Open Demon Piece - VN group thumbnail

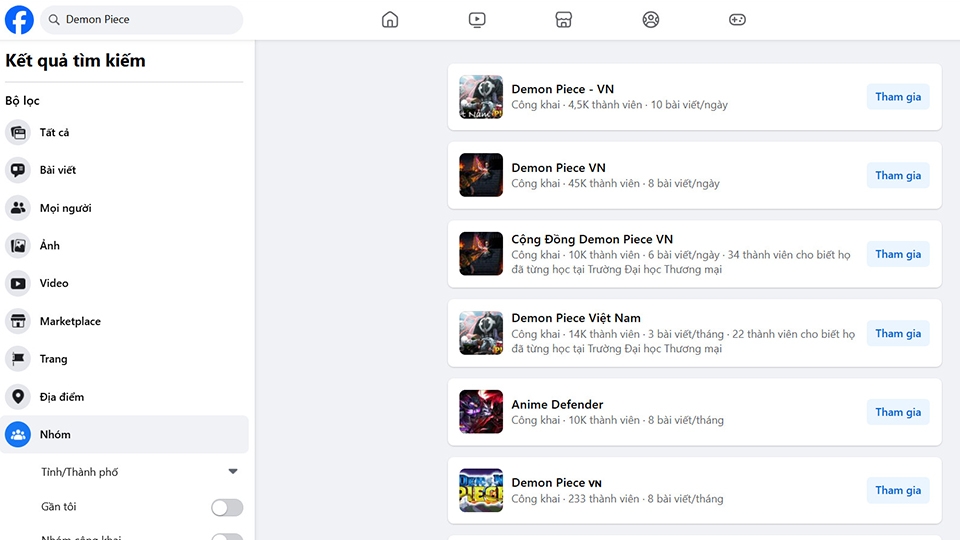[481, 97]
